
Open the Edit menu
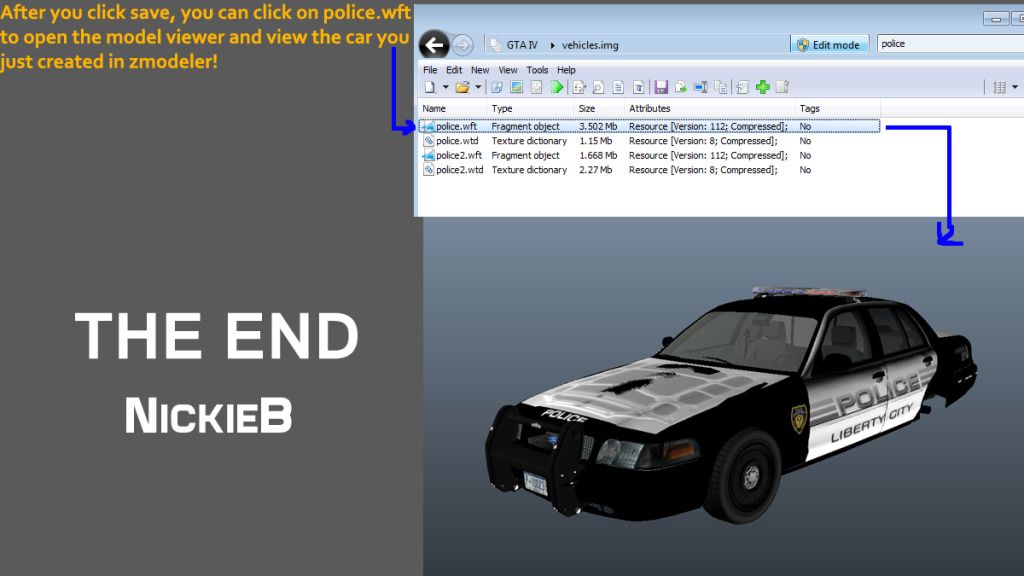point(454,70)
